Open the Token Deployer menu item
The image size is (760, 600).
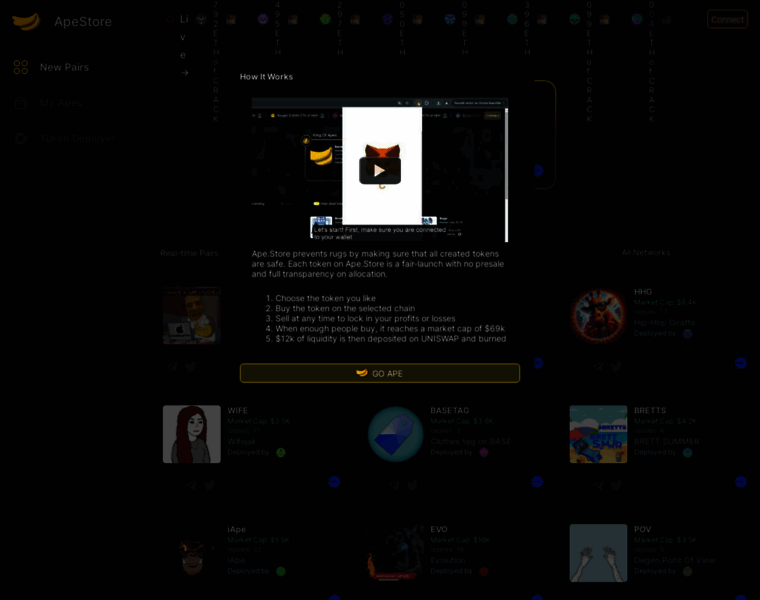[x=77, y=138]
